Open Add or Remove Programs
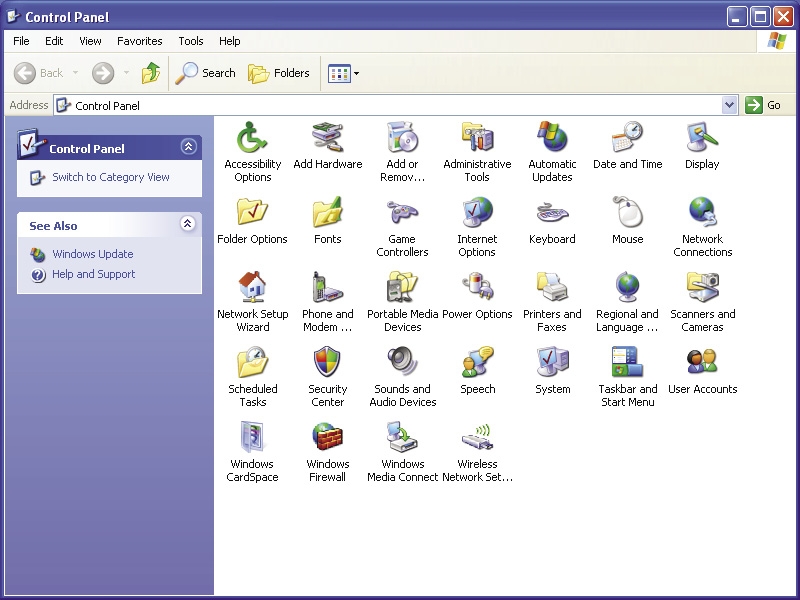Image resolution: width=800 pixels, height=600 pixels. (x=402, y=138)
